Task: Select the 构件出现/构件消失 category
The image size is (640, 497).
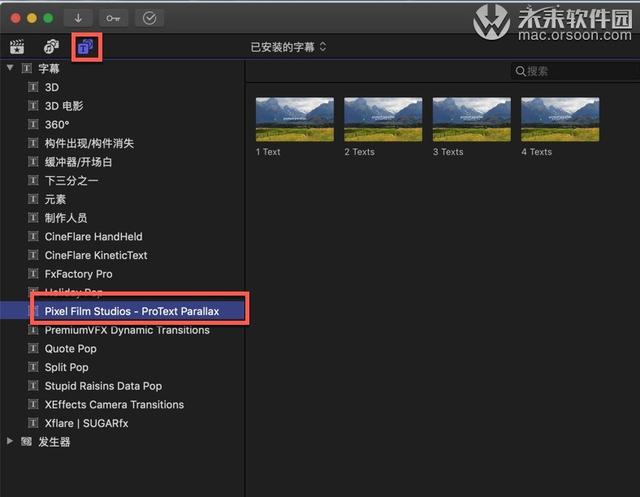Action: (89, 143)
